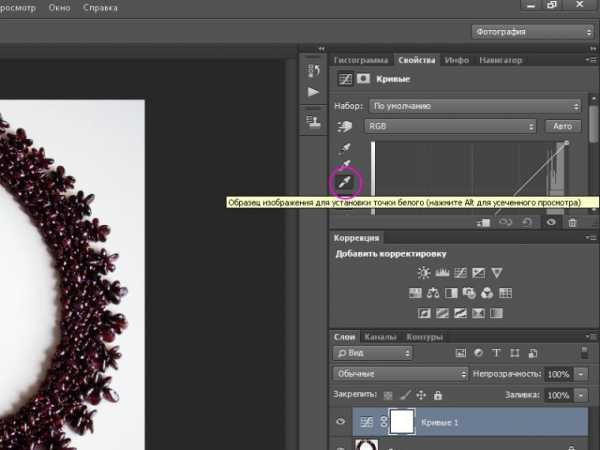Filter layers by type layers
Viewport: 600px width, 450px height.
496,353
